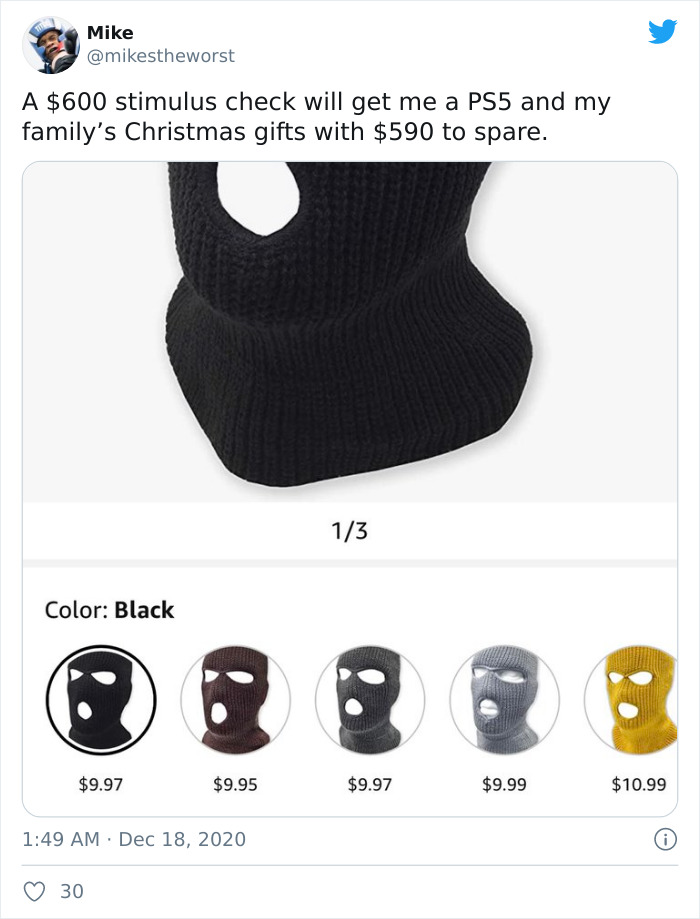Choose the dark gray balaclava swatch
700x919 pixels.
click(370, 700)
